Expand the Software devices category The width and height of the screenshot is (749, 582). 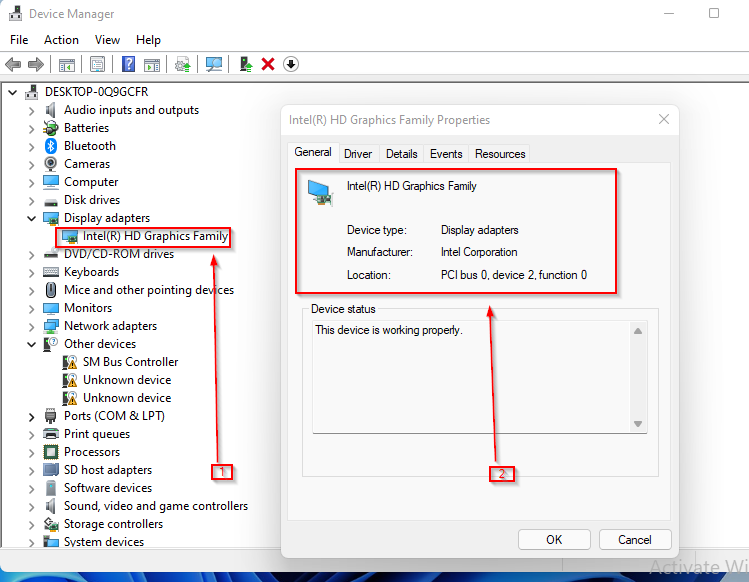click(32, 489)
